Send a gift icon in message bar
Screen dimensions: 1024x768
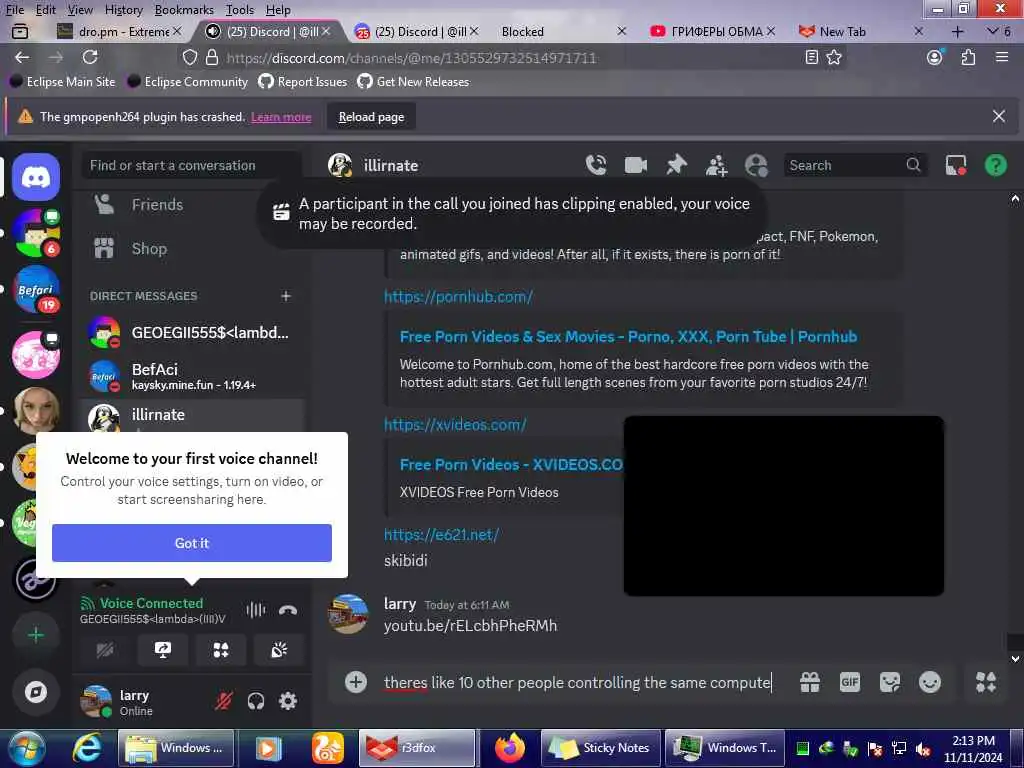[x=810, y=682]
